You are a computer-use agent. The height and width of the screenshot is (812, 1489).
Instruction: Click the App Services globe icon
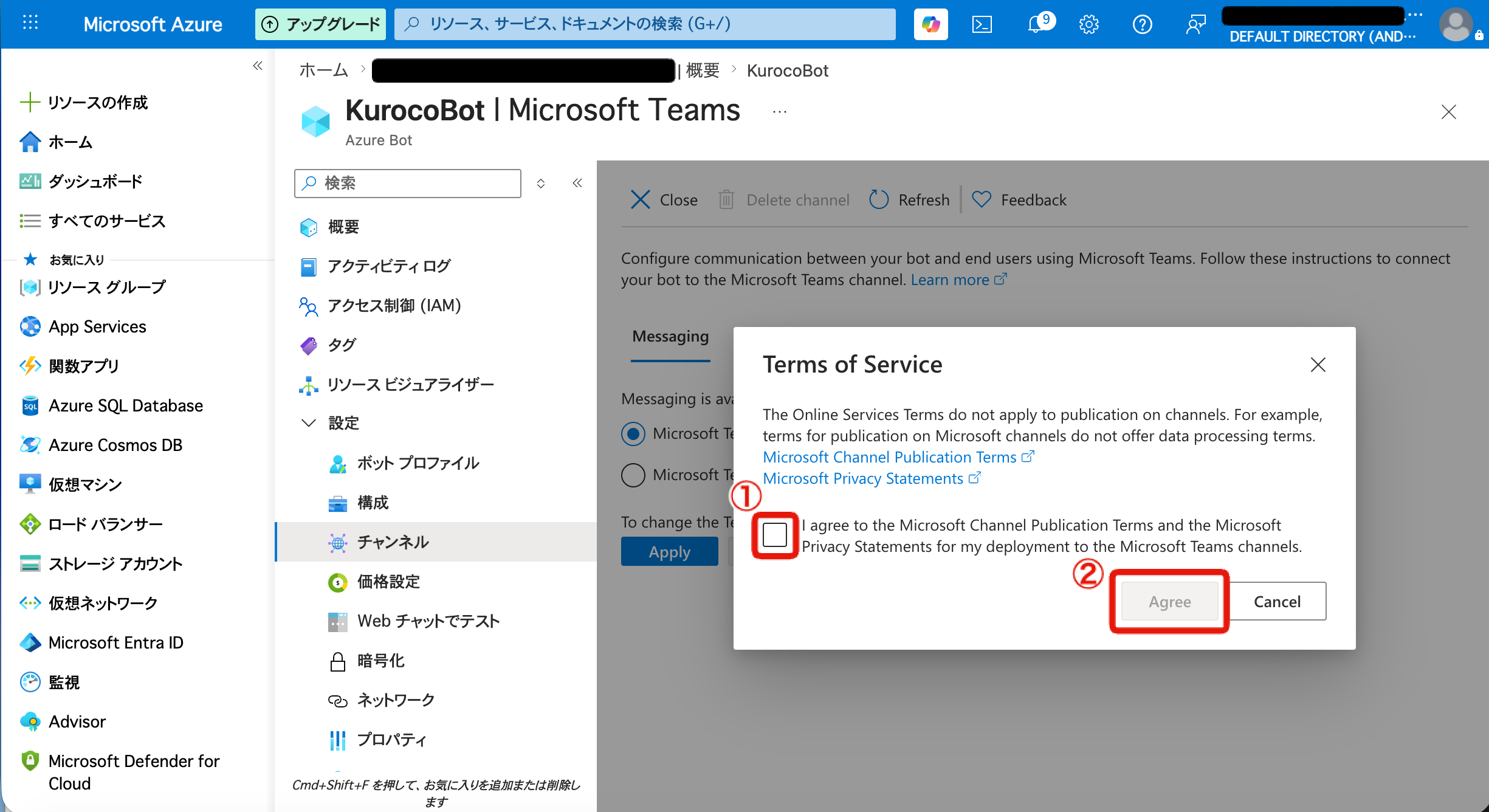pyautogui.click(x=30, y=326)
